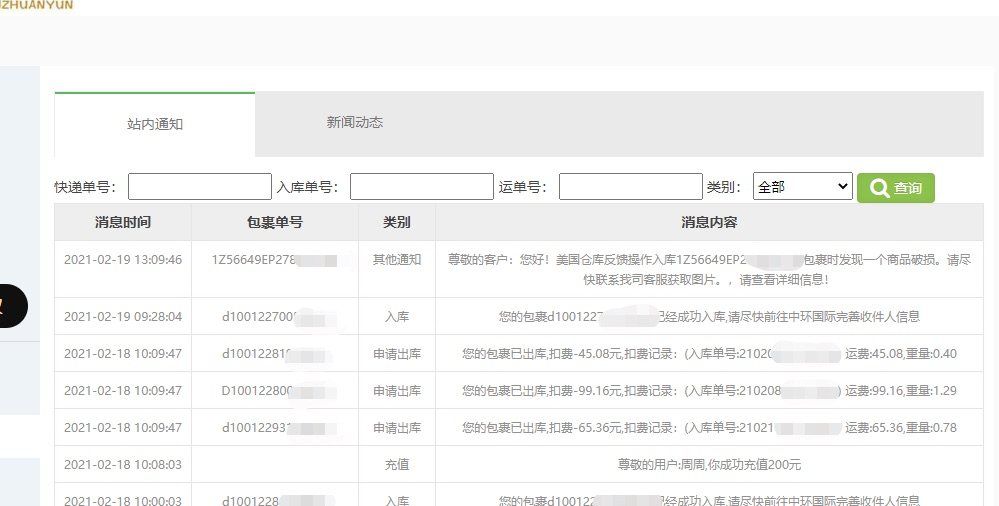Click the 类别 table column header
The image size is (999, 506).
pyautogui.click(x=396, y=222)
